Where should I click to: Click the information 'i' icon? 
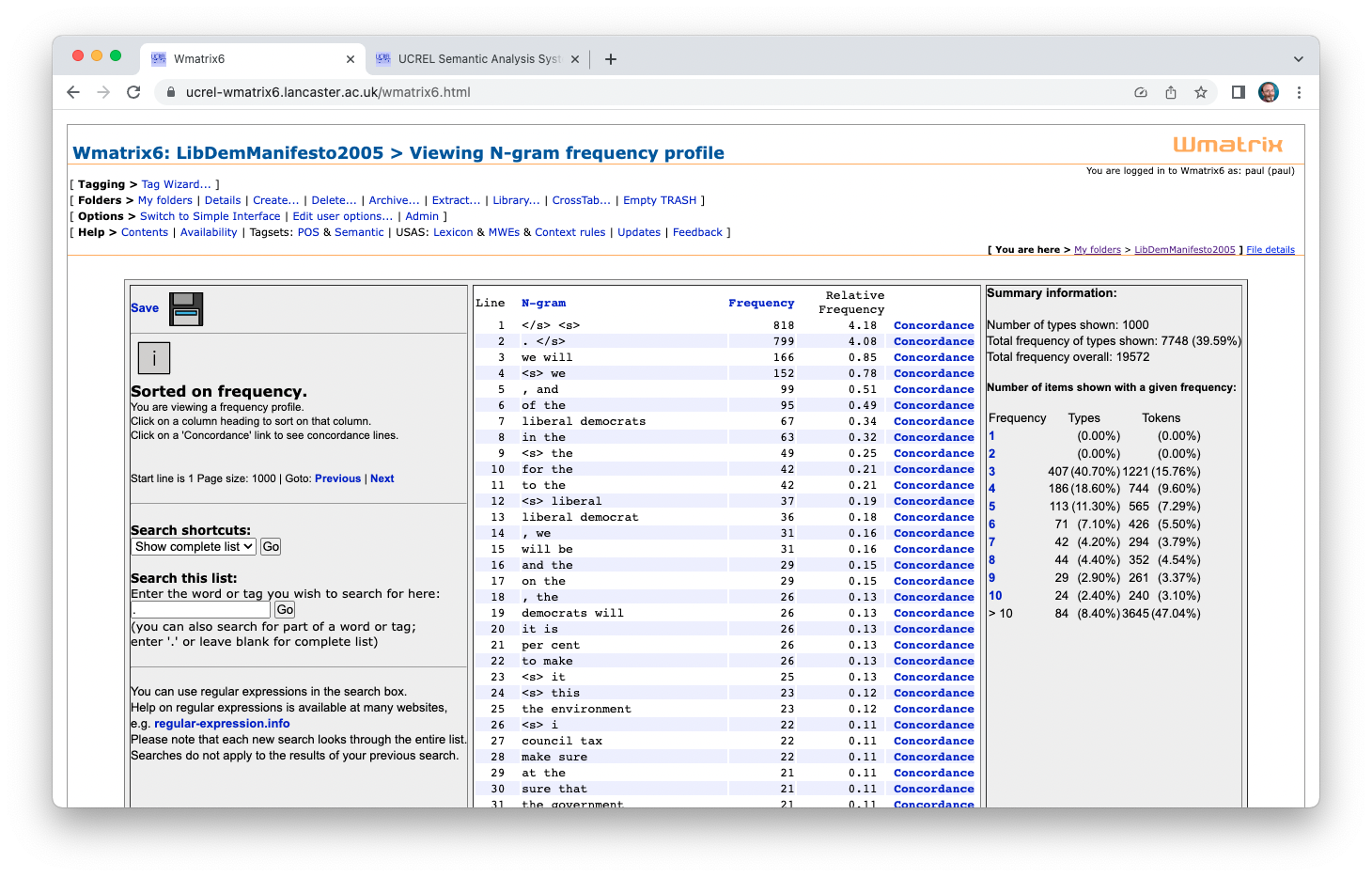coord(154,358)
